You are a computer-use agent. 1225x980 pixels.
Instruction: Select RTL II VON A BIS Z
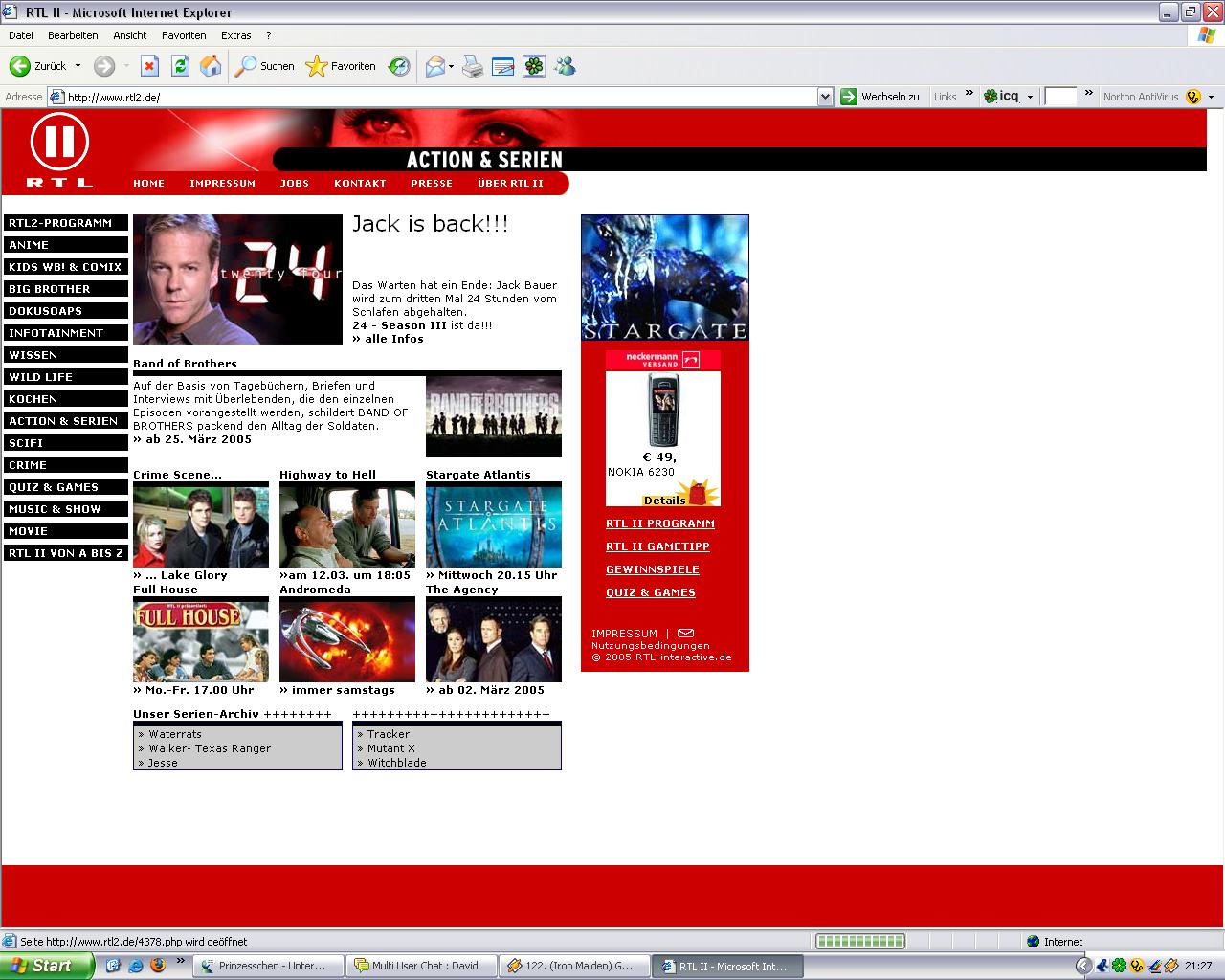point(66,553)
